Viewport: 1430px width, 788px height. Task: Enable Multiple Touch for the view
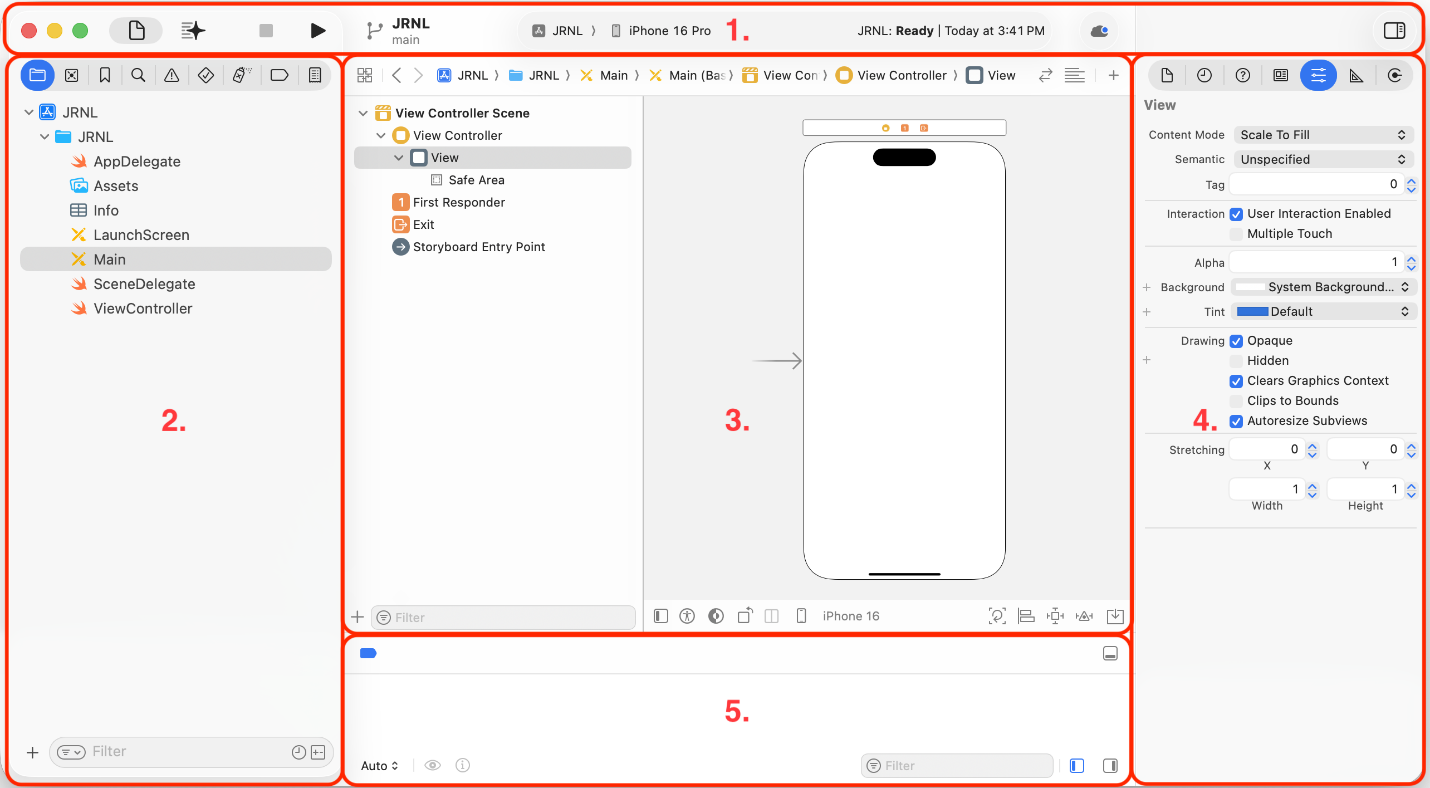pos(1236,233)
